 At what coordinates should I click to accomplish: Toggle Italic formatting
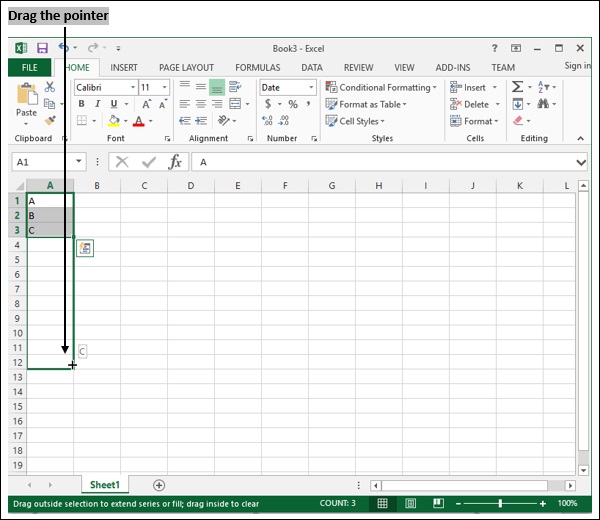point(98,104)
